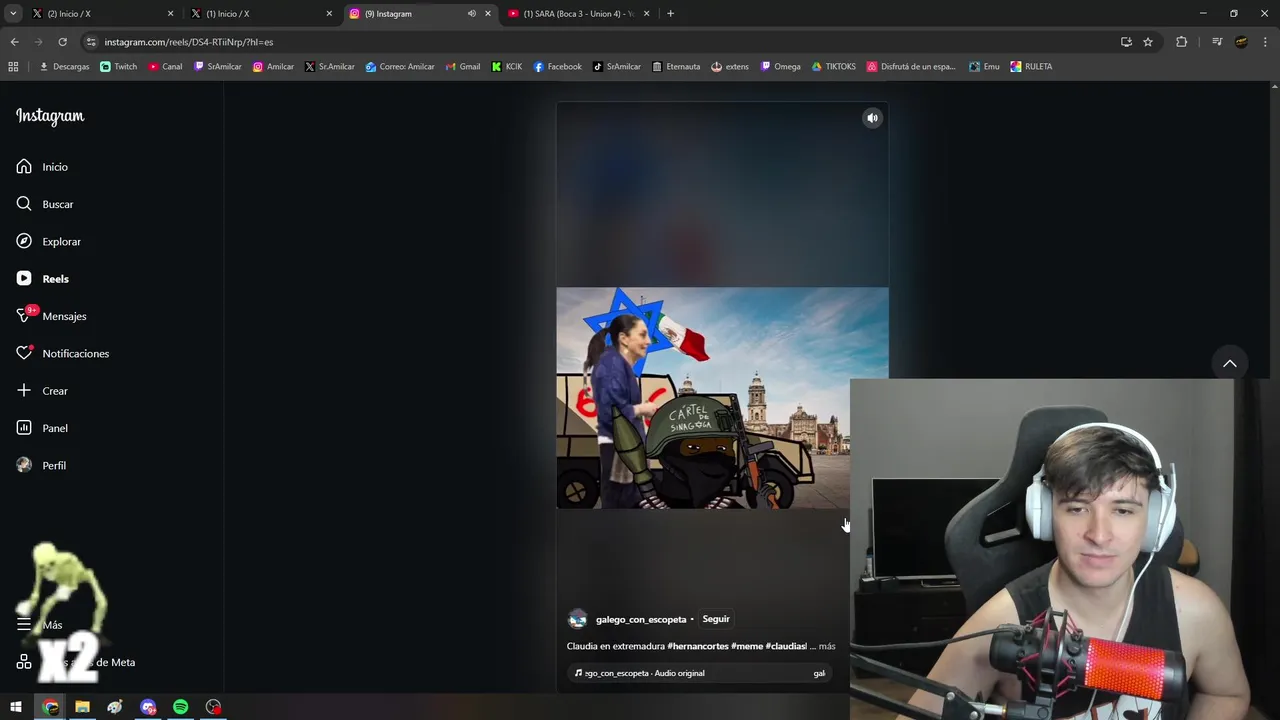
Task: Open File Explorer from the taskbar
Action: coord(83,707)
